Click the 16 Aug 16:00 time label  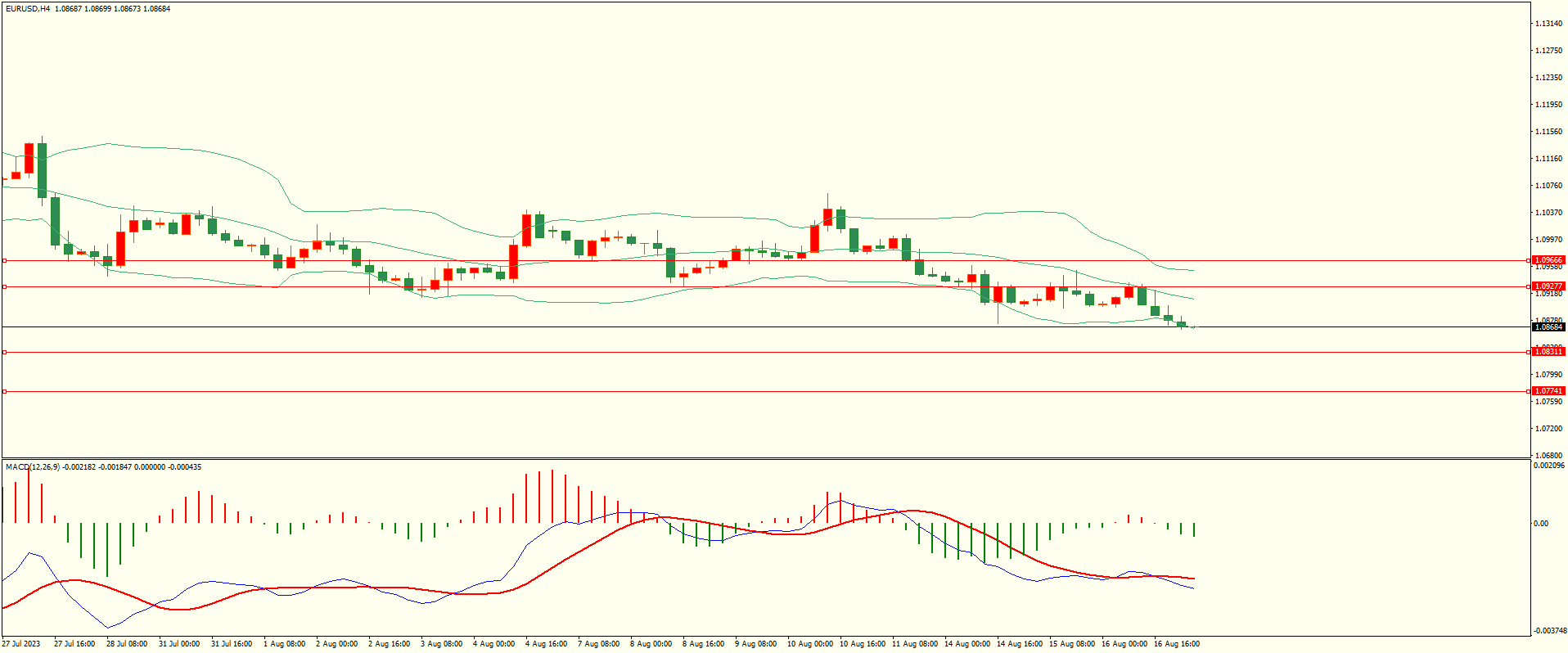click(x=1176, y=644)
